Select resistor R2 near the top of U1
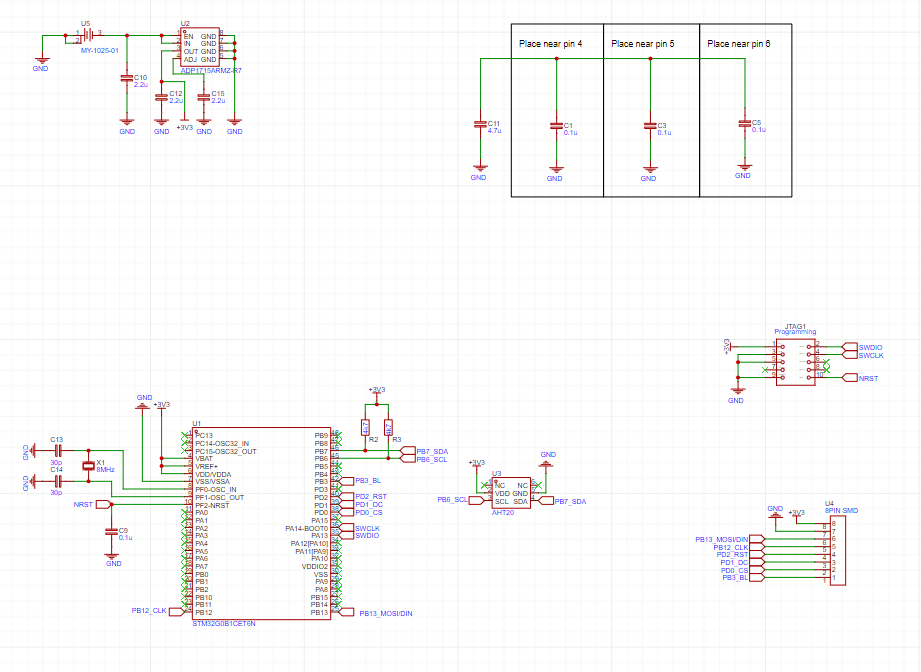921x672 pixels. point(366,428)
